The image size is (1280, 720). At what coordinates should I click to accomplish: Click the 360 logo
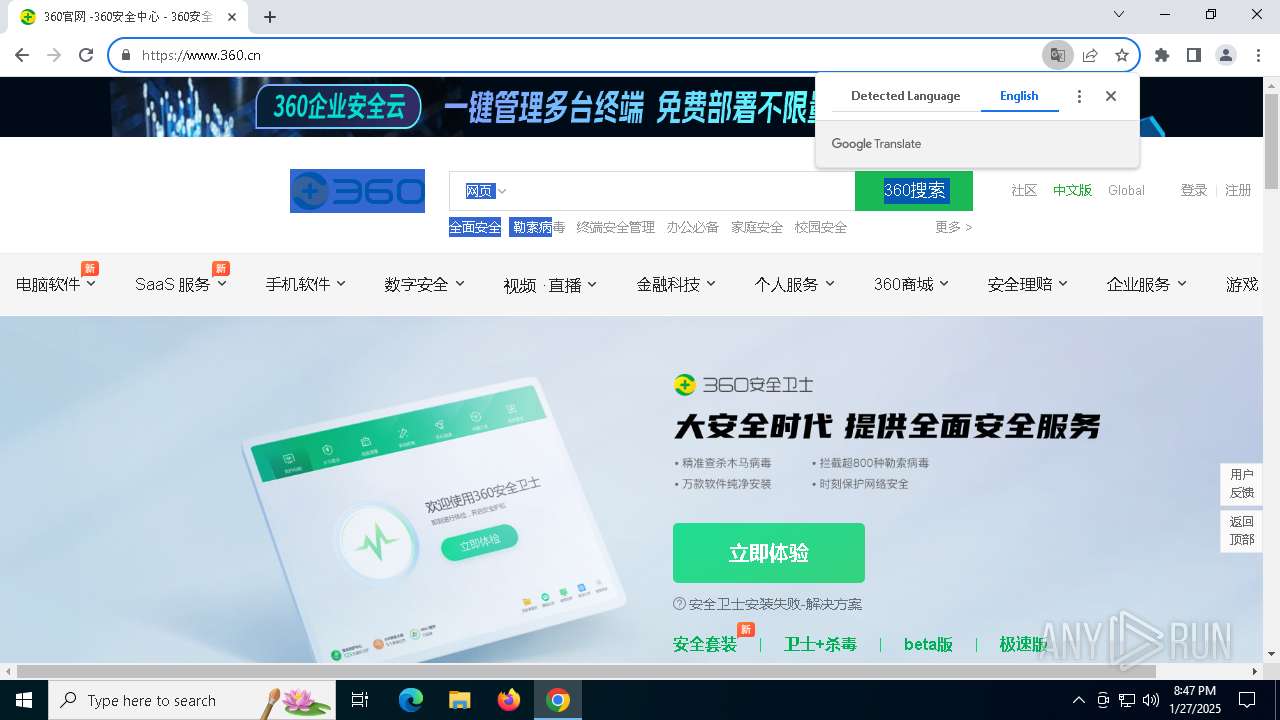357,191
